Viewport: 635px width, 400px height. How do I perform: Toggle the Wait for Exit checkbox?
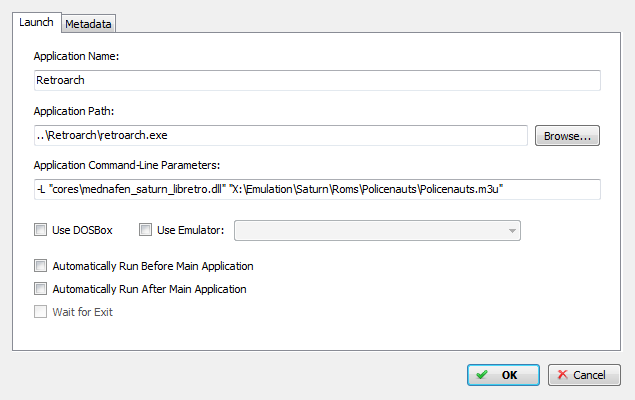point(40,312)
